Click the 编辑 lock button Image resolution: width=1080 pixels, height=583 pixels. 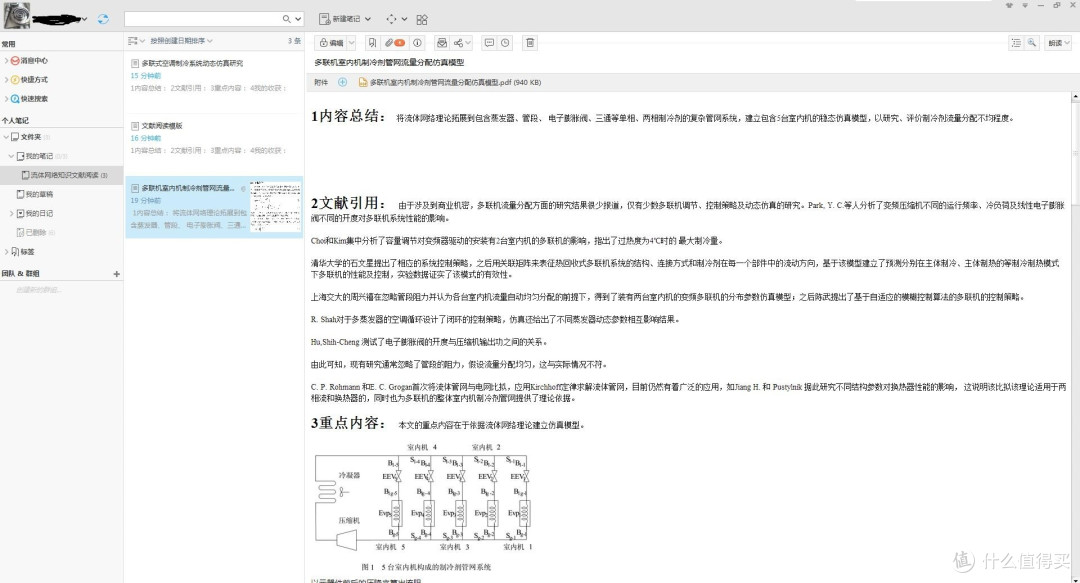coord(331,43)
